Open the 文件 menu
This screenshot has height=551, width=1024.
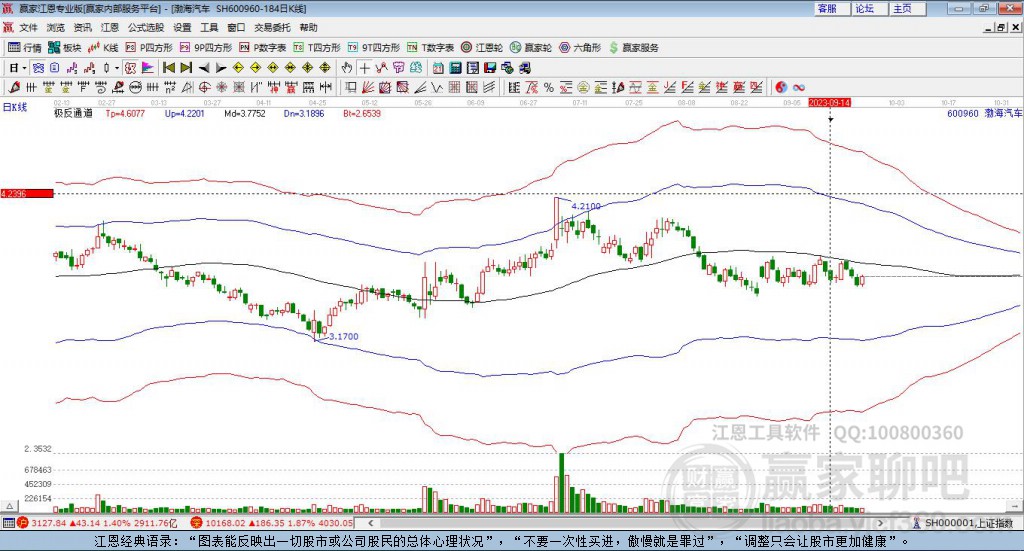(x=29, y=27)
